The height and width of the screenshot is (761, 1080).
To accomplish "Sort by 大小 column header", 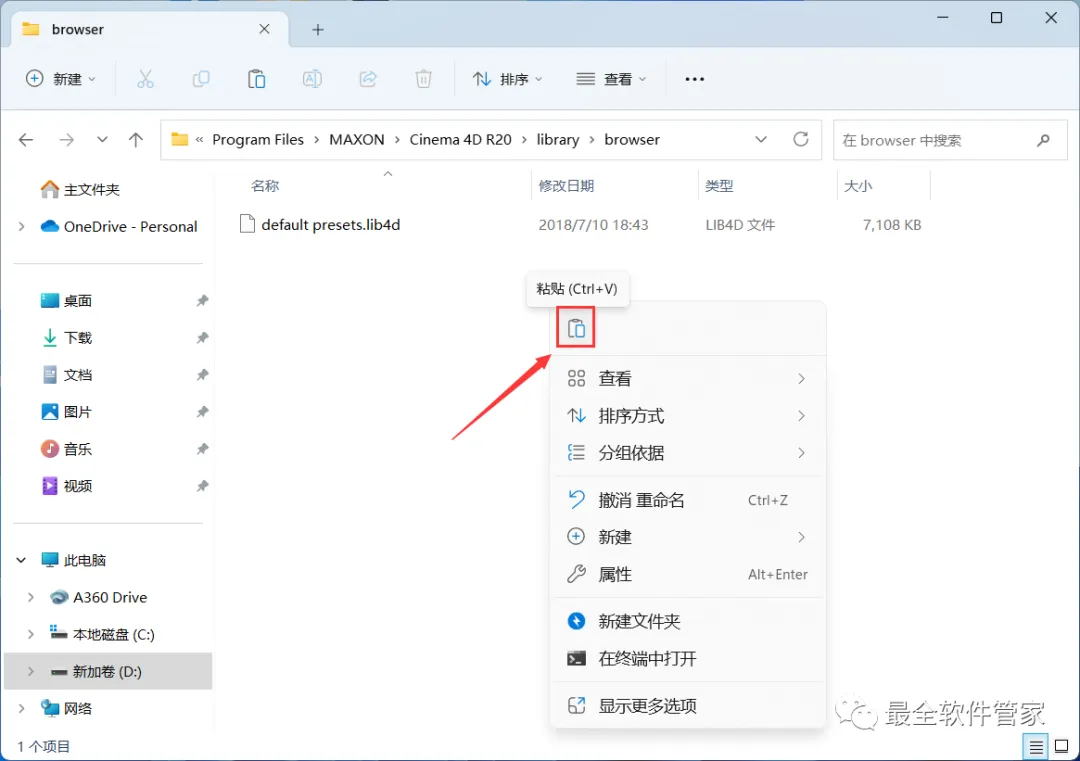I will tap(858, 186).
